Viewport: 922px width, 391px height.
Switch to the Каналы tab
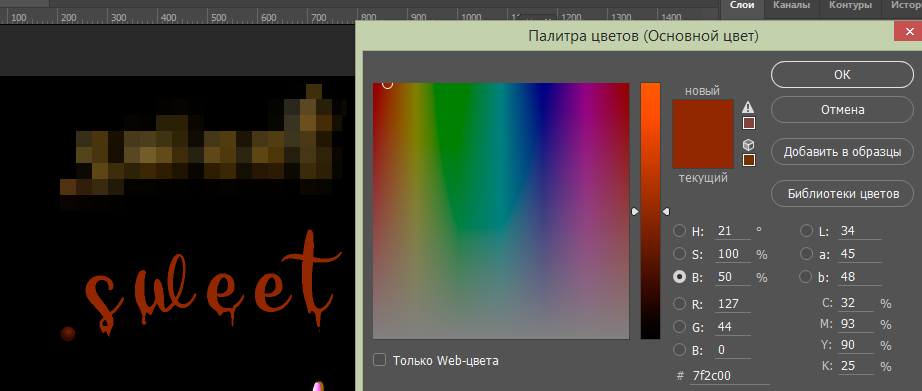pyautogui.click(x=791, y=6)
